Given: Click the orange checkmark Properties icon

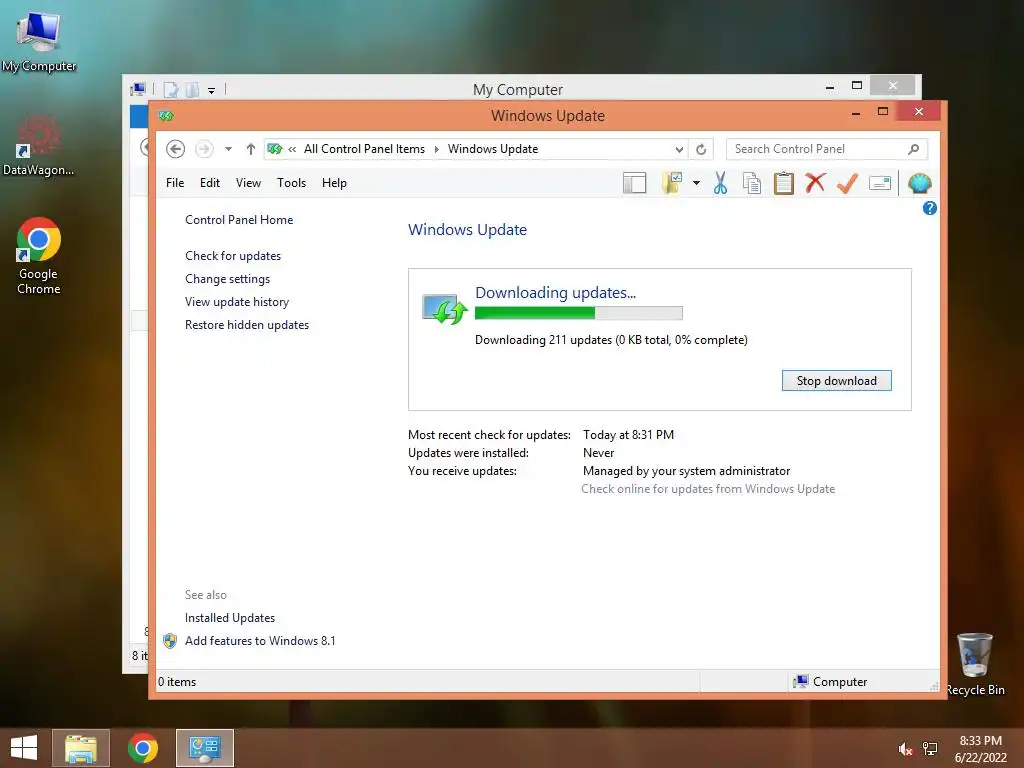Looking at the screenshot, I should 847,183.
